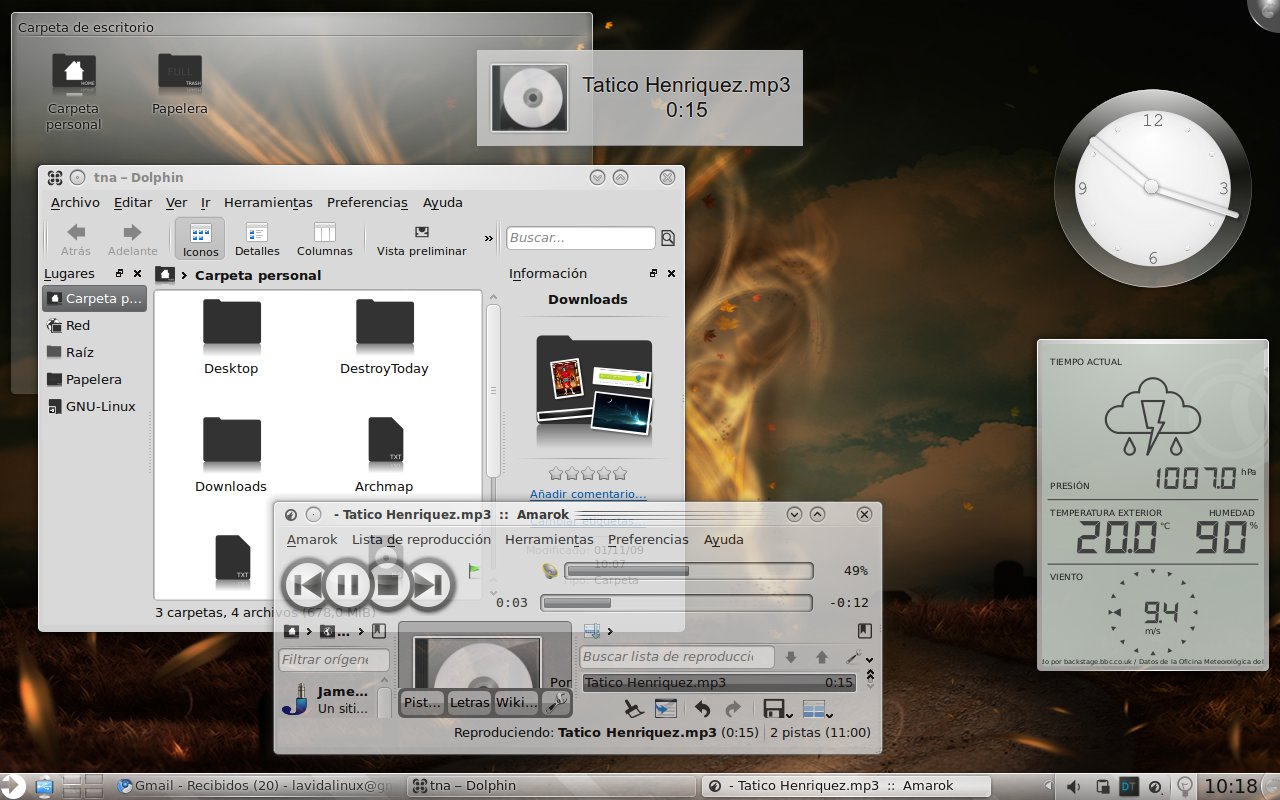Select GNU-Linux in Dolphin Lugares panel
The image size is (1280, 800).
click(94, 406)
